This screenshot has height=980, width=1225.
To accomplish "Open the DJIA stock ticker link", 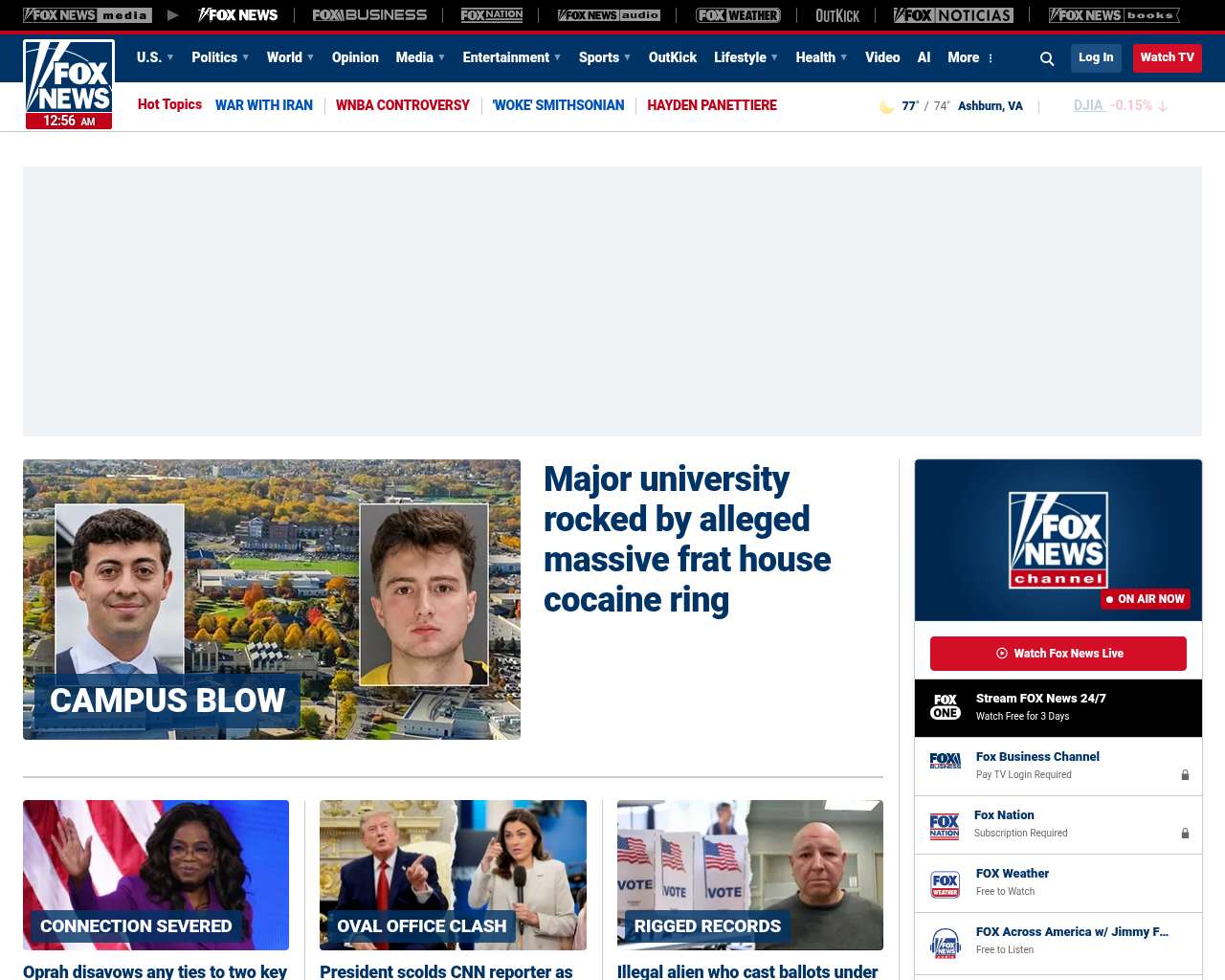I will tap(1090, 105).
